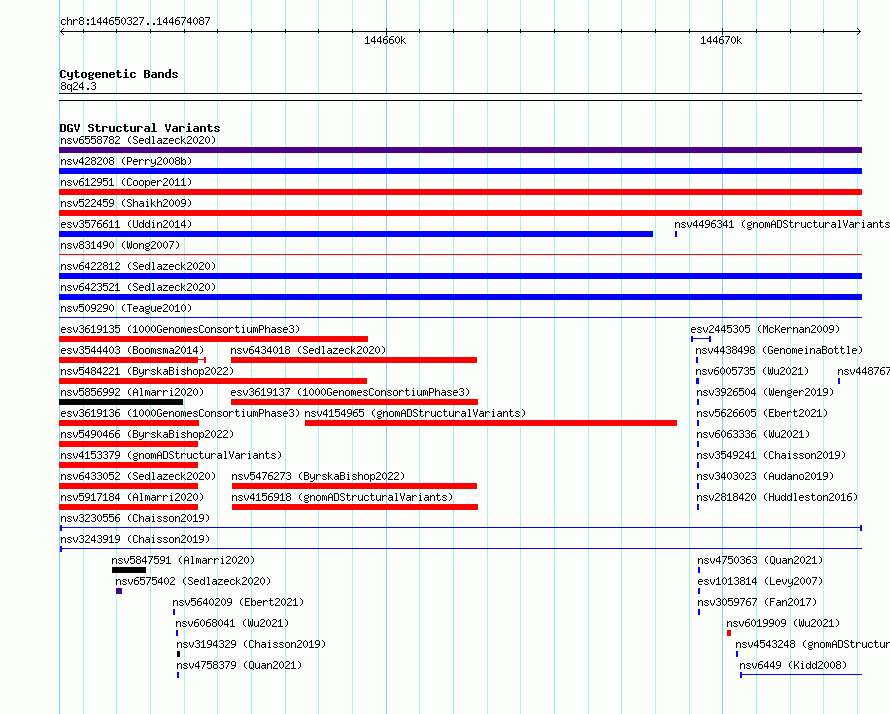Screen dimensions: 890x714
Task: Open nsv5476273 (ByrskaBishop2022) variant
Action: (x=318, y=476)
